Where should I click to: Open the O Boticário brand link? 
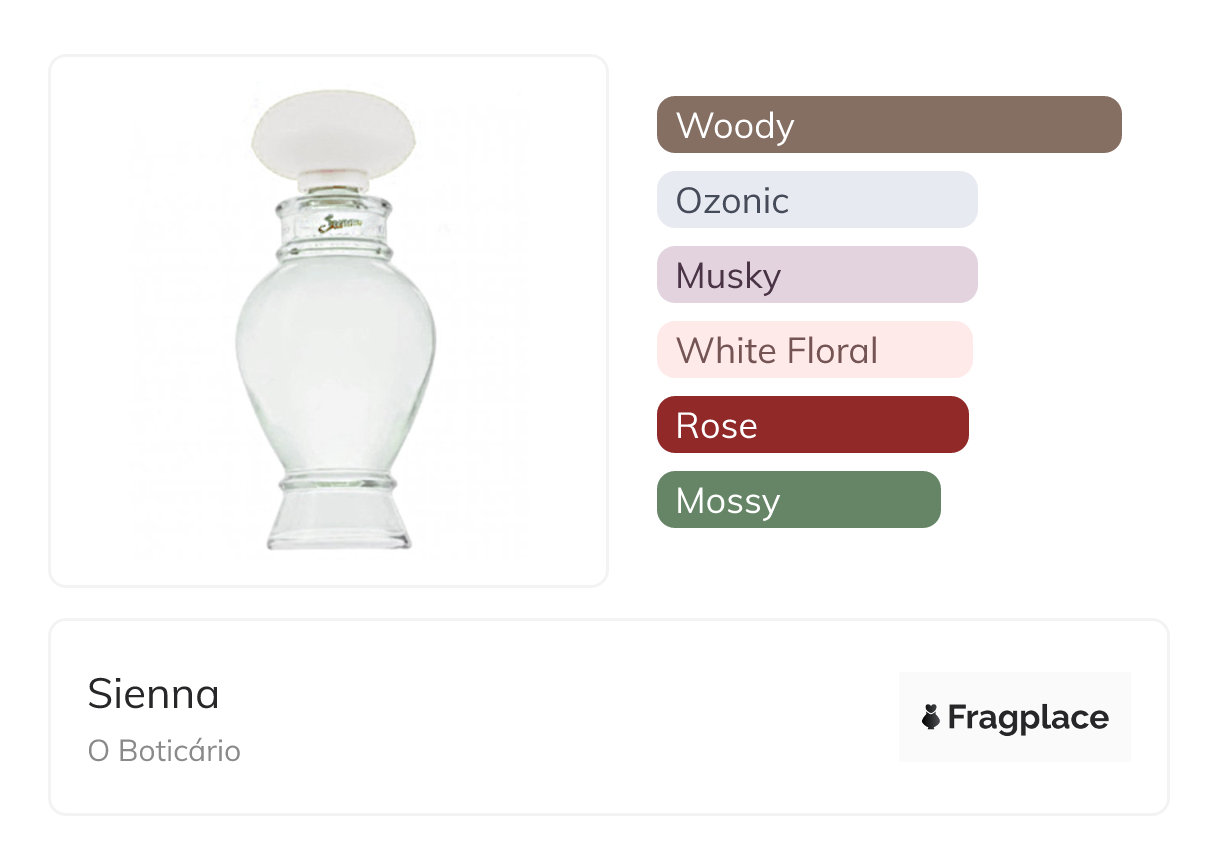tap(164, 751)
